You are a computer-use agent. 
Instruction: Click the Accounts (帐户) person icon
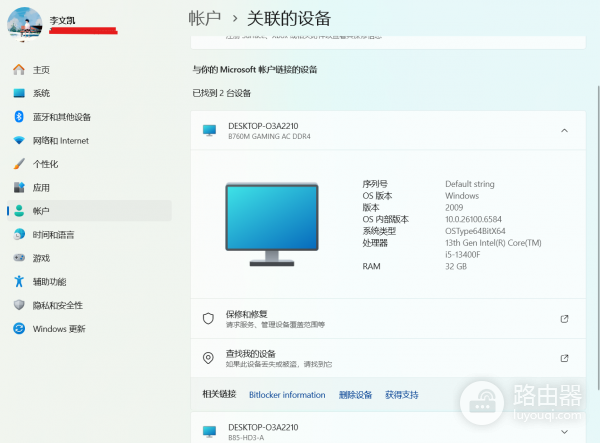pos(19,211)
